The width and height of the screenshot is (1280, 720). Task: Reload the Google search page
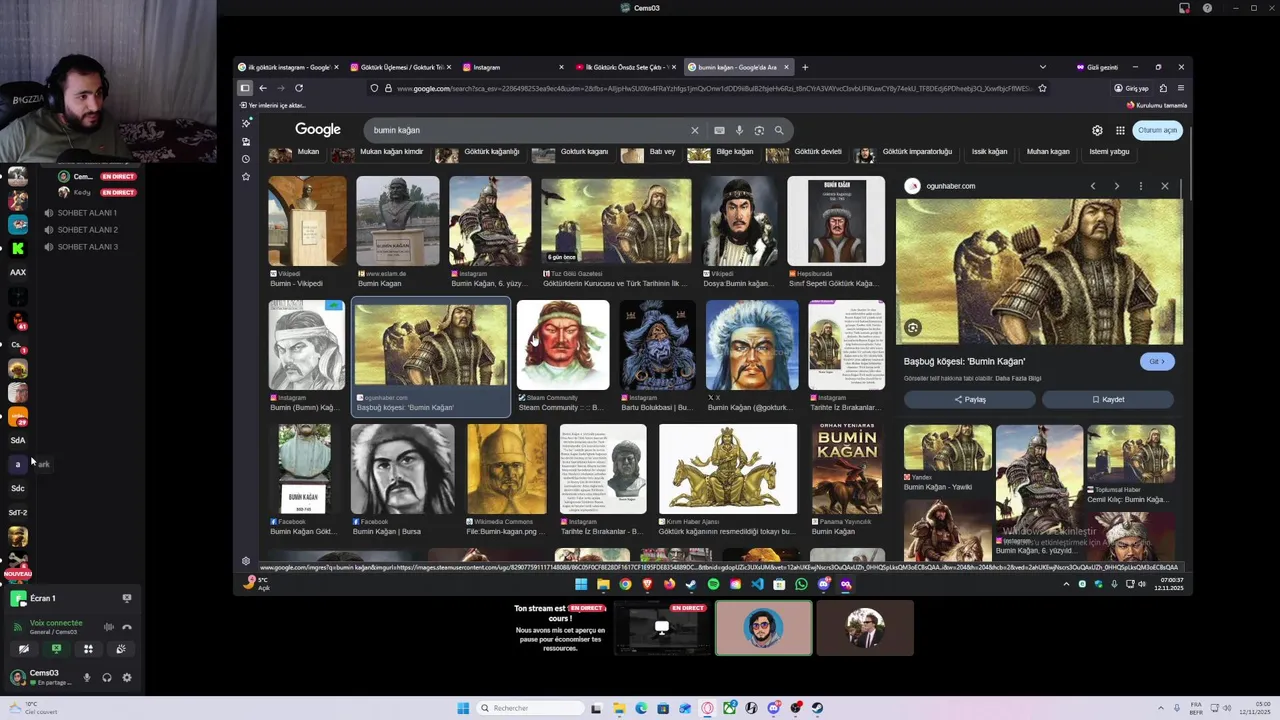298,88
